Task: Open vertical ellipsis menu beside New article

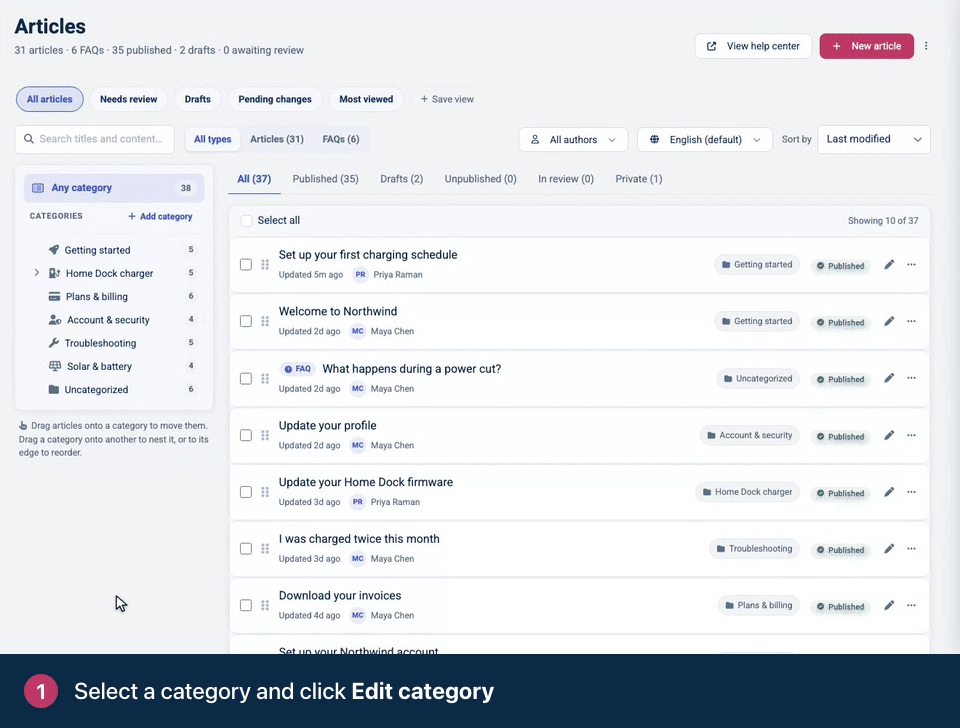Action: coord(926,46)
